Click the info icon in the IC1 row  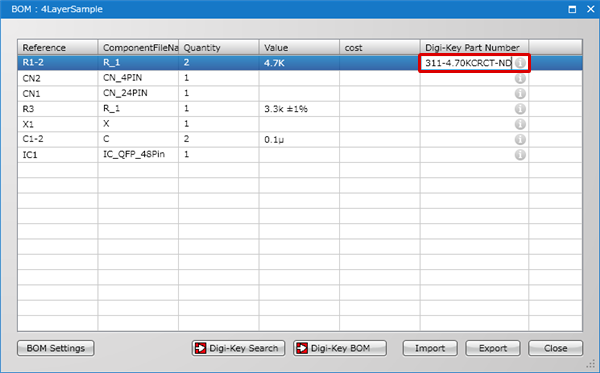pyautogui.click(x=520, y=155)
